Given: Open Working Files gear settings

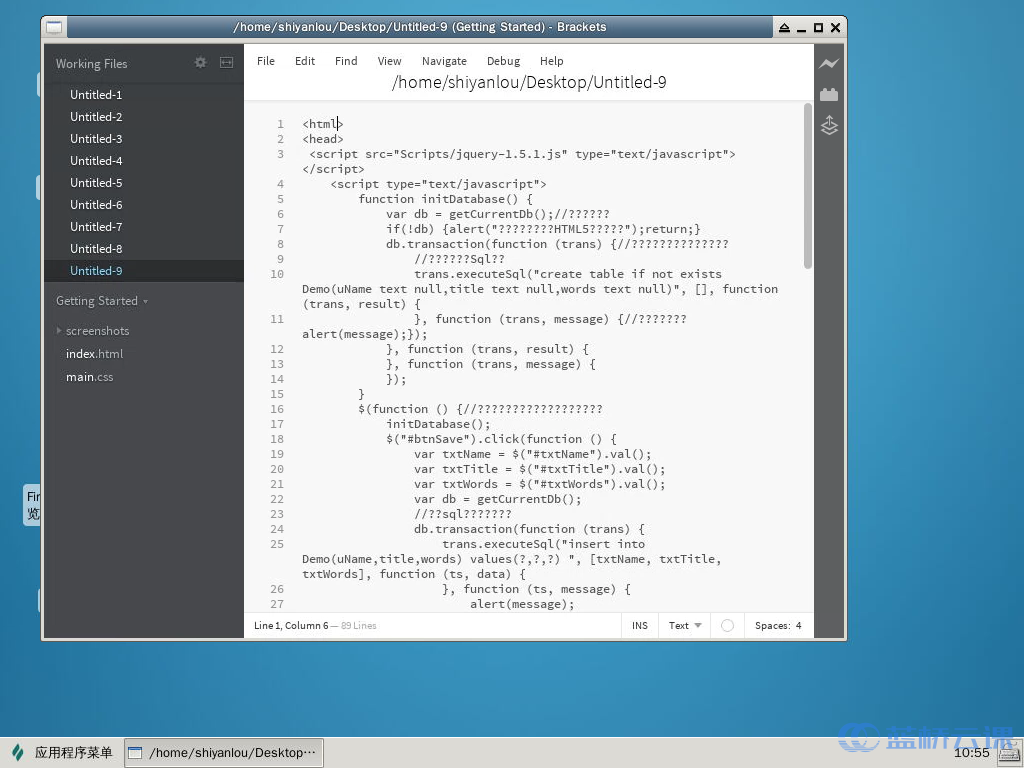Looking at the screenshot, I should pyautogui.click(x=200, y=63).
